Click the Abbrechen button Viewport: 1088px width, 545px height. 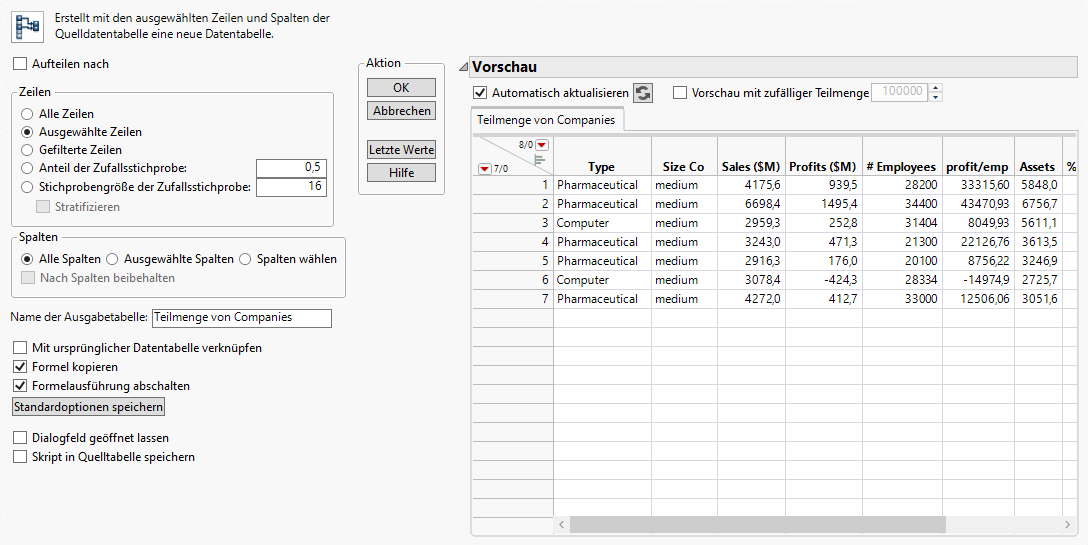click(401, 111)
